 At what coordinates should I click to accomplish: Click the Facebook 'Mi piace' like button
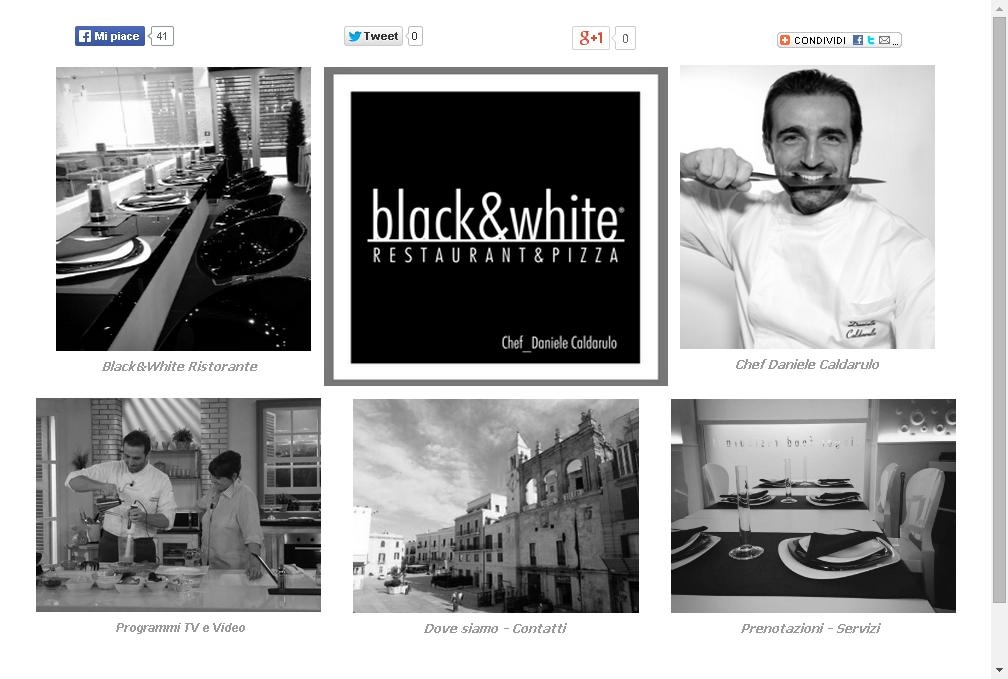coord(110,36)
